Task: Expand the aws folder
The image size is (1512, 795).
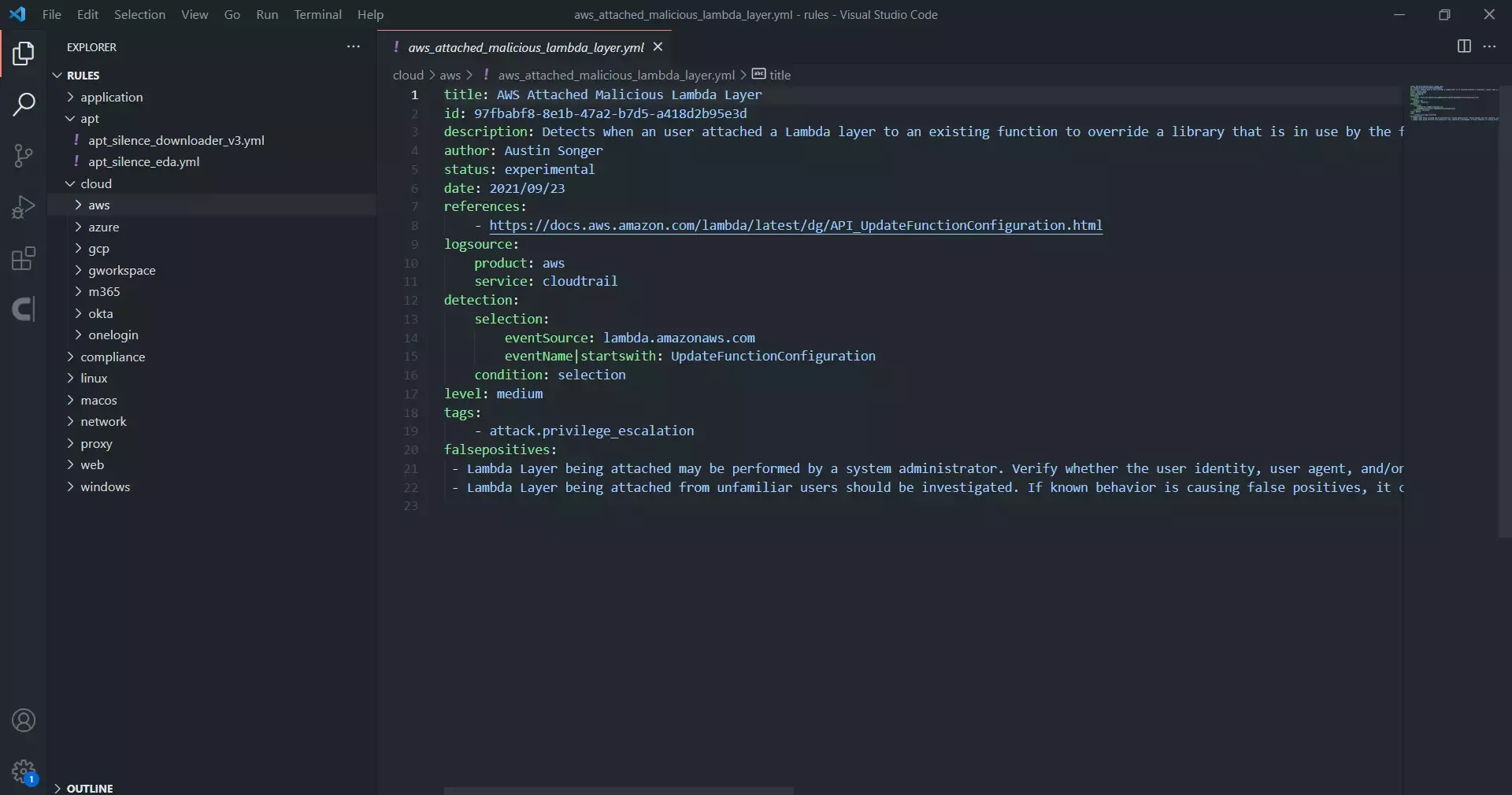Action: pyautogui.click(x=78, y=205)
